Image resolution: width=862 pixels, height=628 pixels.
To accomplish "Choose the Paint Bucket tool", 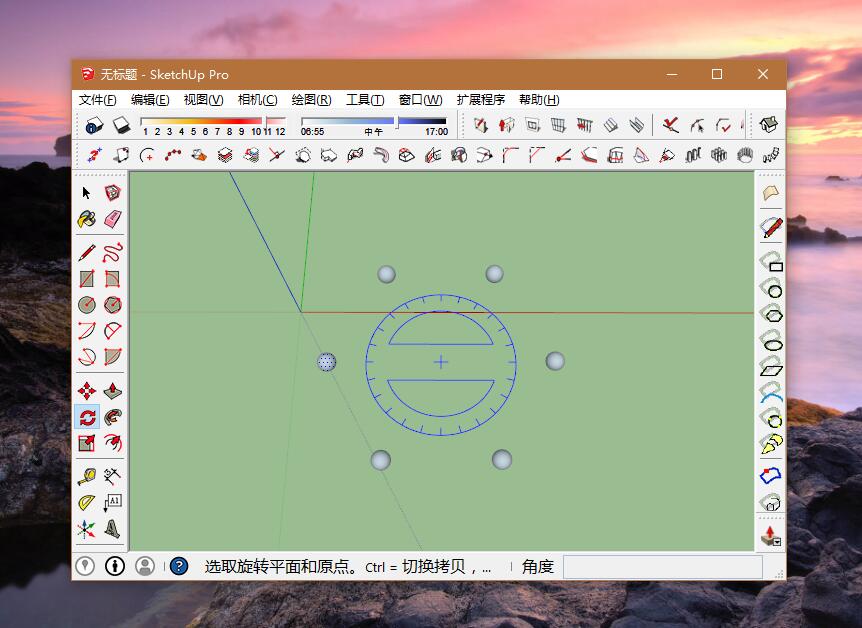I will point(86,219).
